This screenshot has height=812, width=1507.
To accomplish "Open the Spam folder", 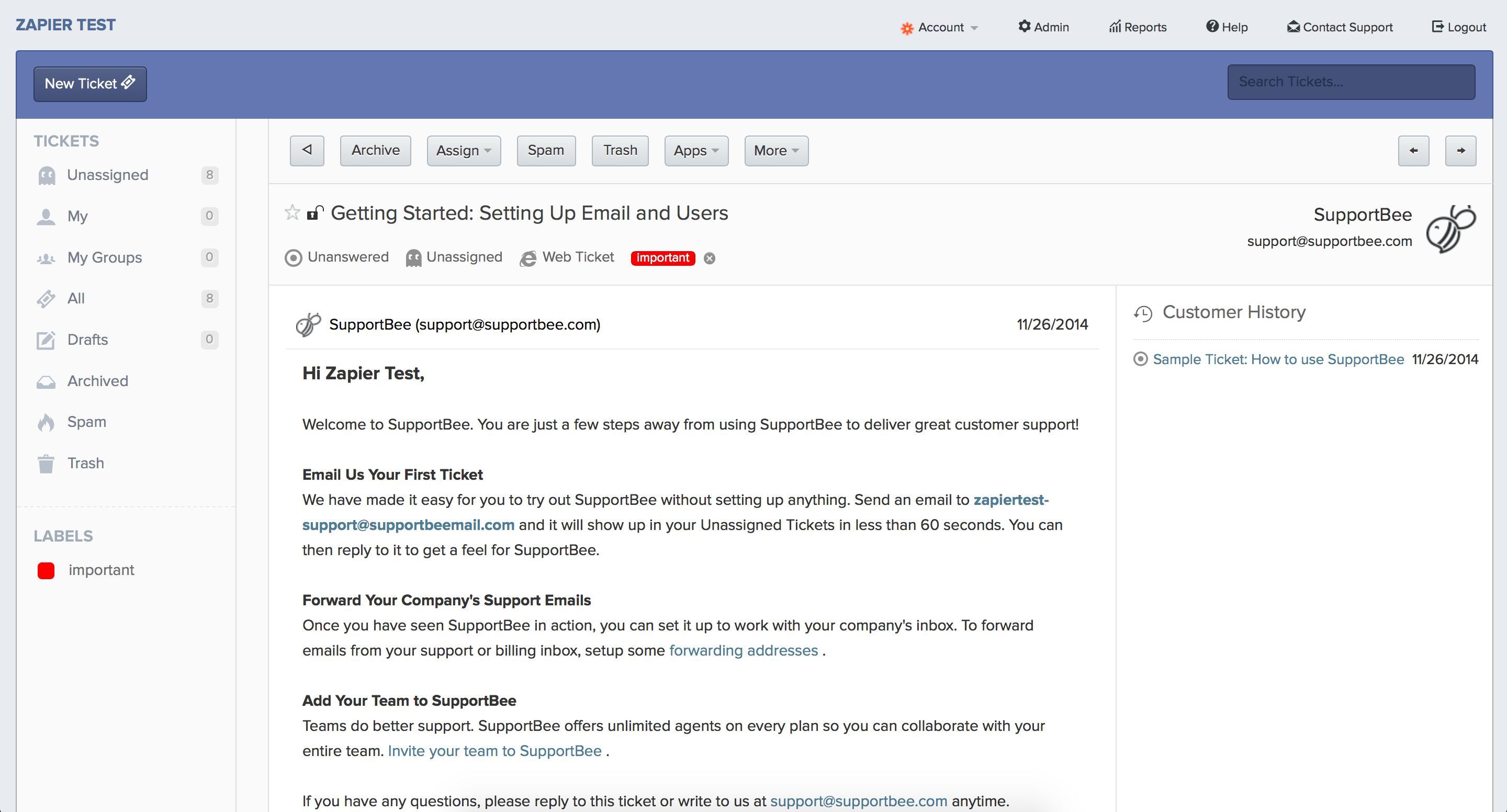I will [86, 422].
